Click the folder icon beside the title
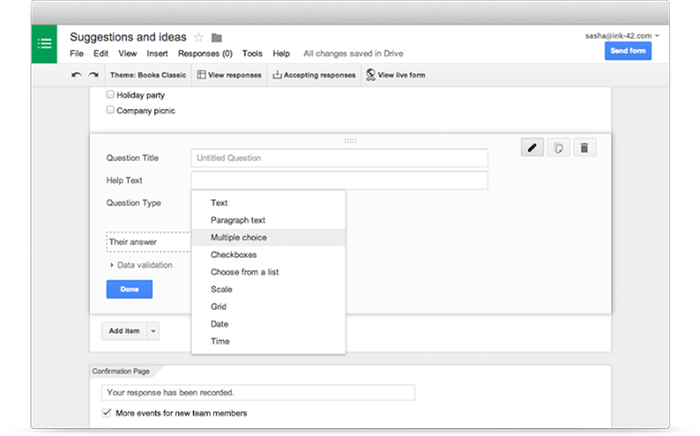Image resolution: width=700 pixels, height=436 pixels. (x=217, y=38)
